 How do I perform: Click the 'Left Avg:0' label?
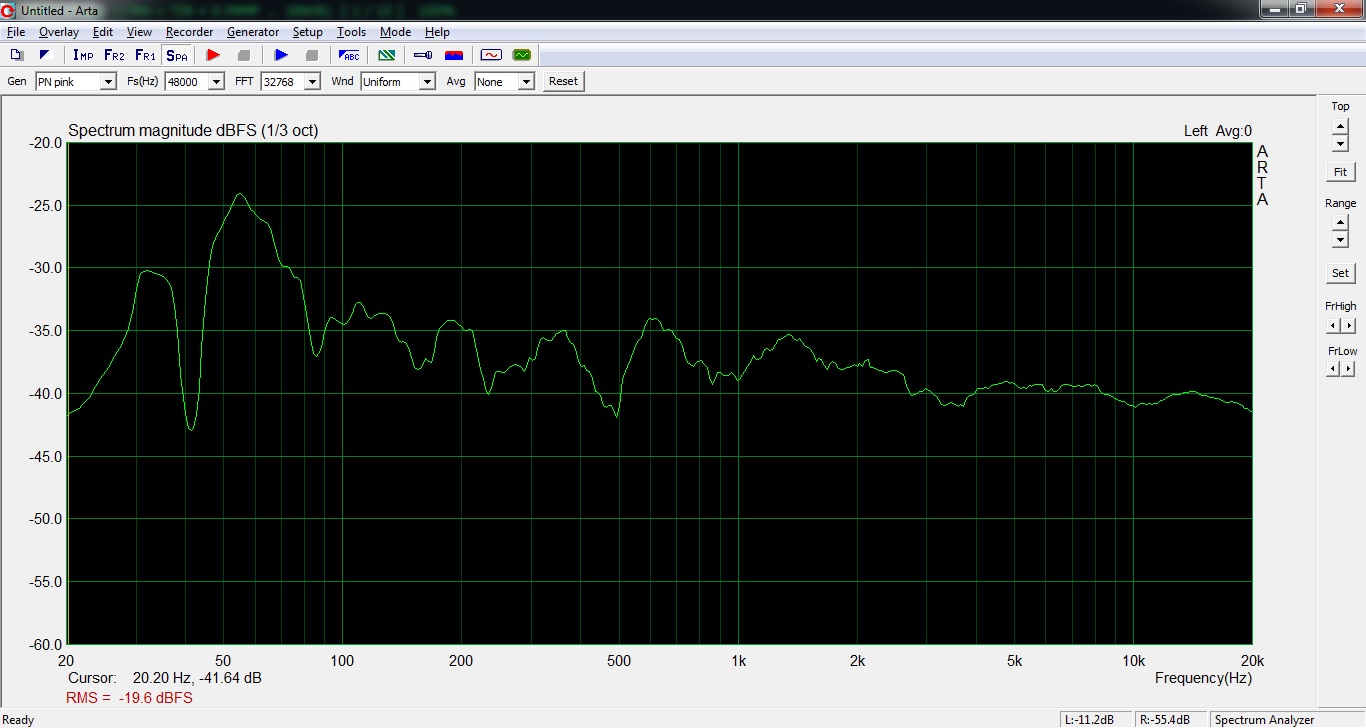[x=1217, y=131]
